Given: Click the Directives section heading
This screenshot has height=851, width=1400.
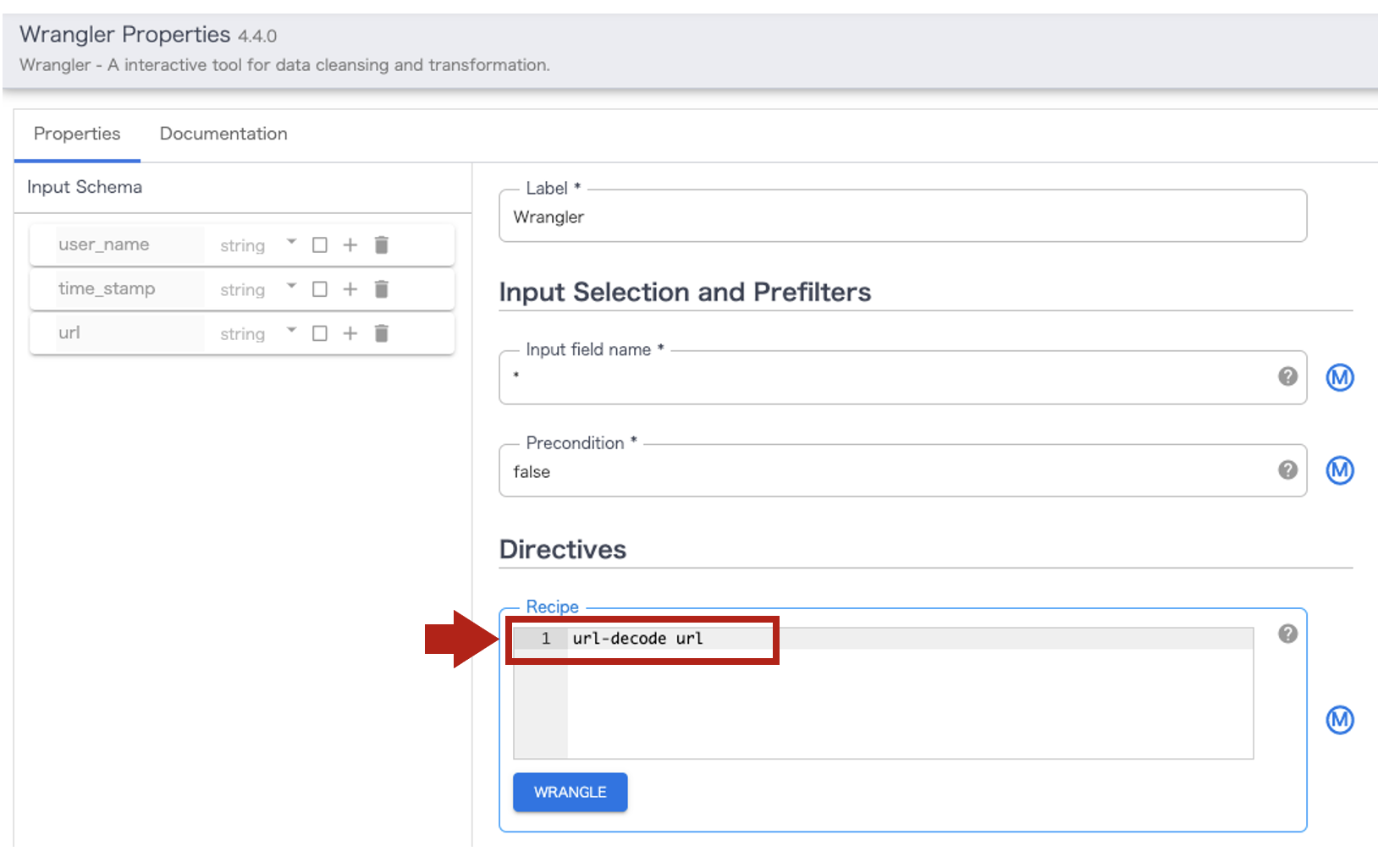Looking at the screenshot, I should pyautogui.click(x=562, y=549).
